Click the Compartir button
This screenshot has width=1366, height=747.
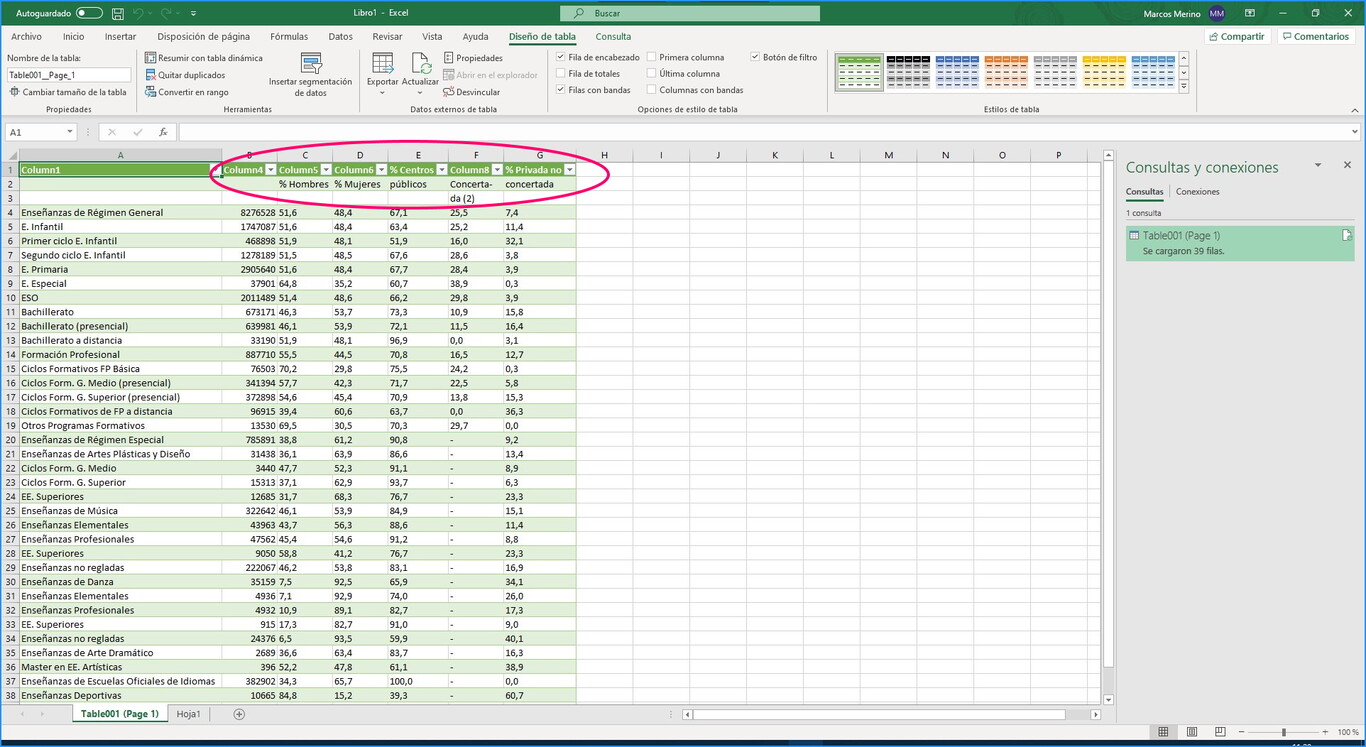1237,36
